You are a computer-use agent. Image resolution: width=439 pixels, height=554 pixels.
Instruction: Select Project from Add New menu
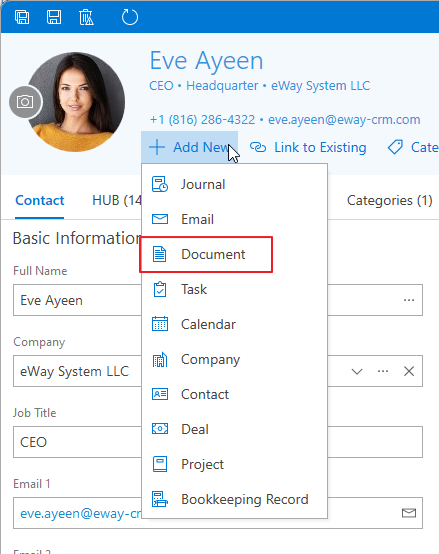pos(234,464)
